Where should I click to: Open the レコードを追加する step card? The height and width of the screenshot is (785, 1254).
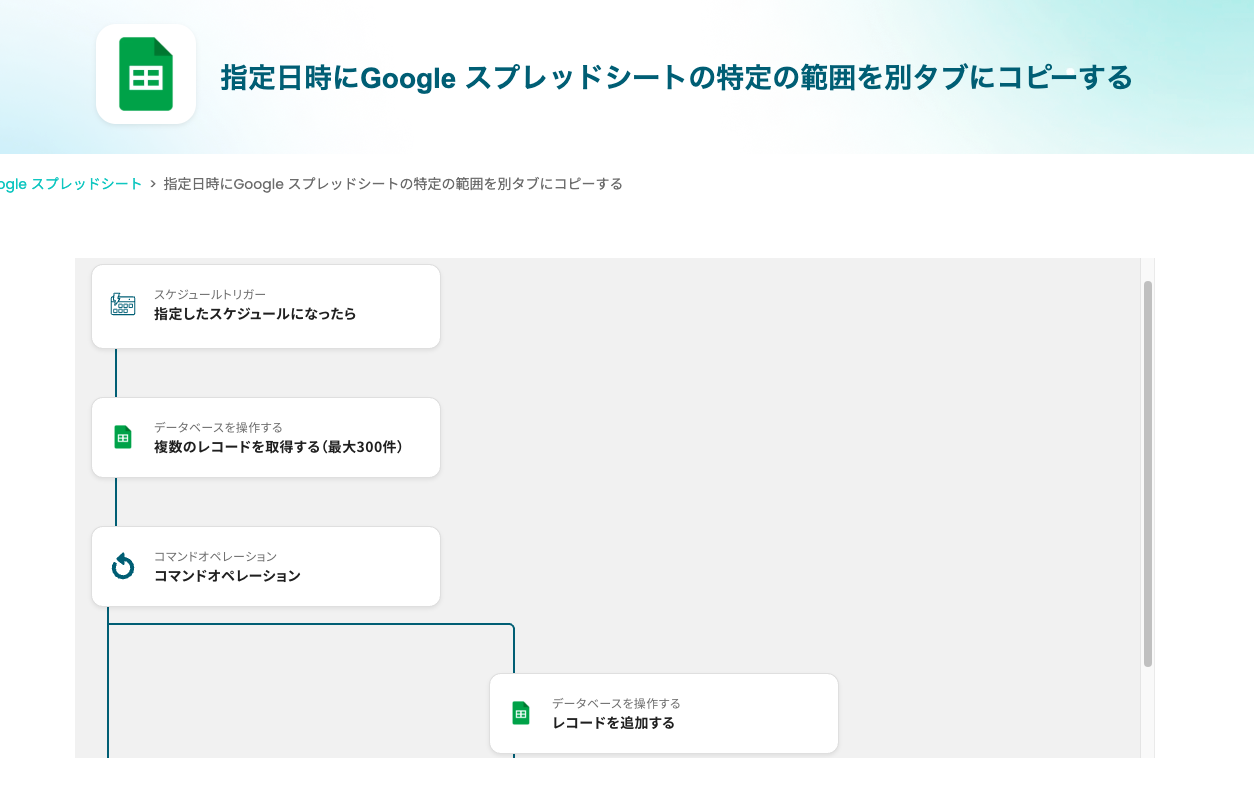click(x=664, y=713)
